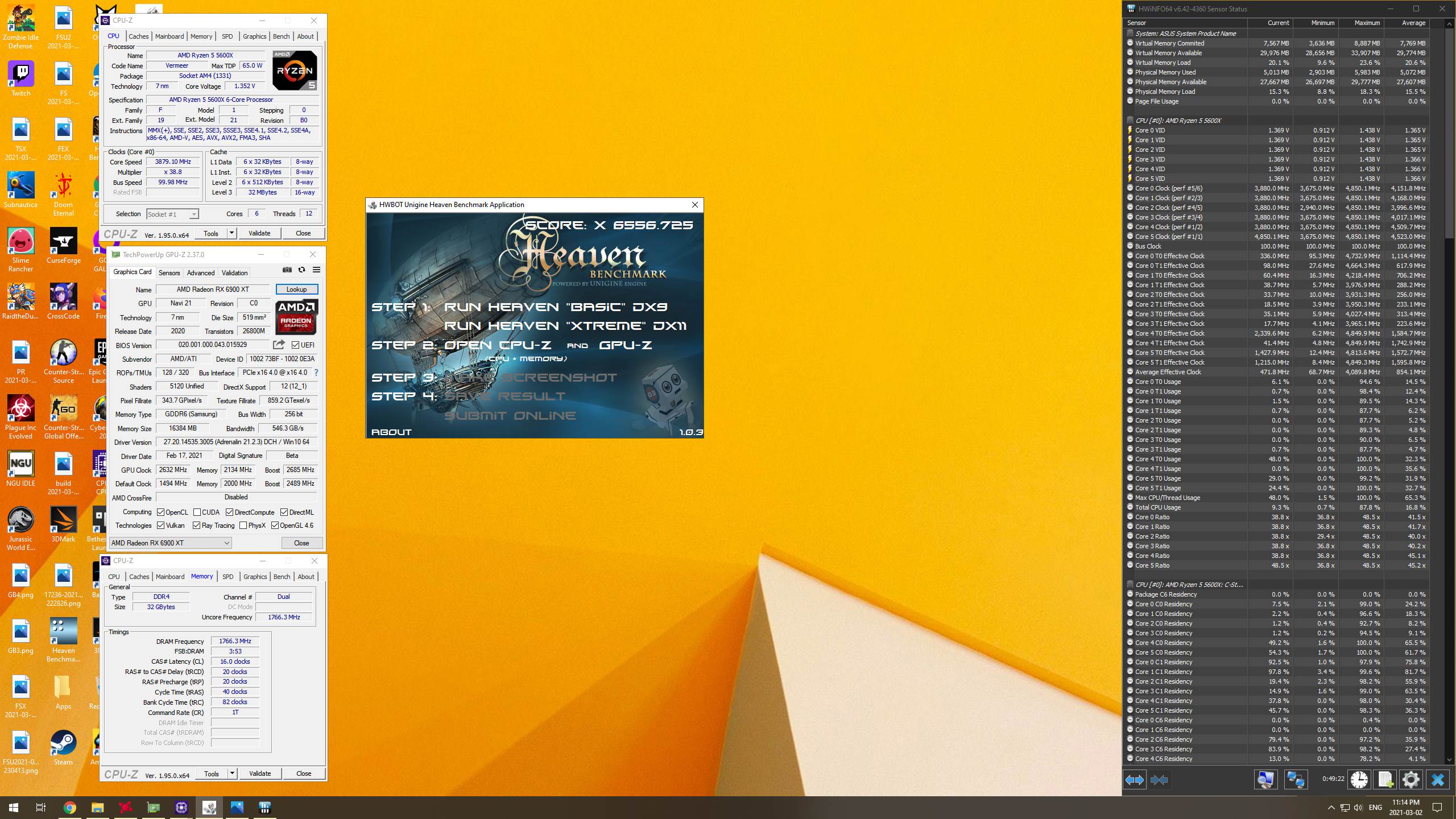Click HWiNFO monitor summary icon
This screenshot has width=1456, height=819.
pos(1266,780)
